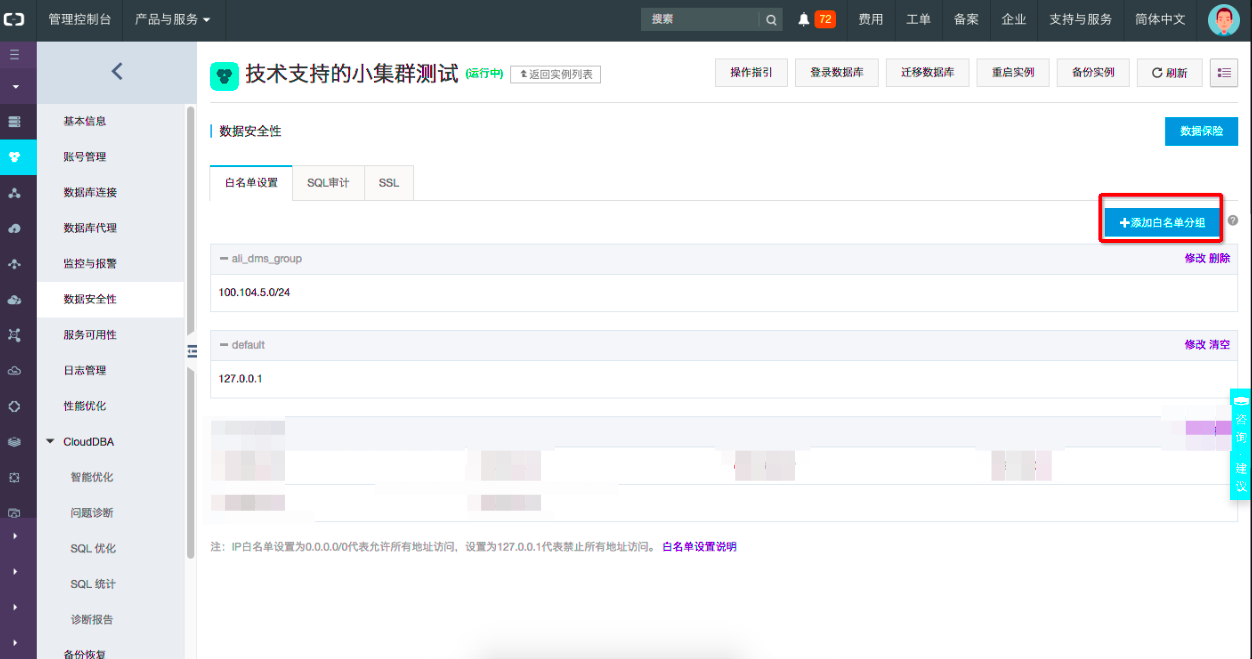Toggle the hamburger menu in the left rail
The width and height of the screenshot is (1252, 659).
(14, 54)
